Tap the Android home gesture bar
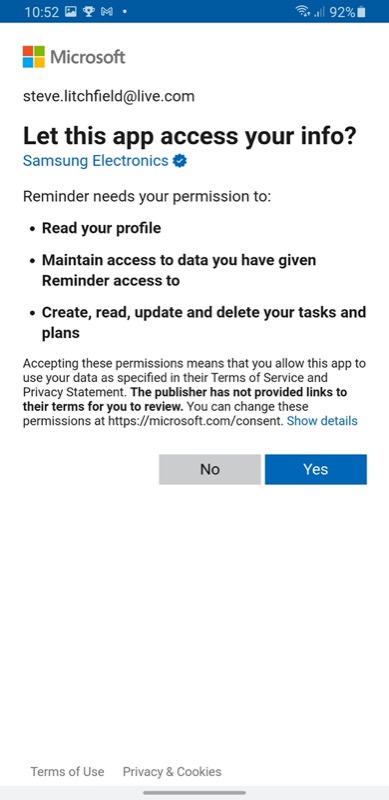This screenshot has height=800, width=389. pyautogui.click(x=194, y=793)
